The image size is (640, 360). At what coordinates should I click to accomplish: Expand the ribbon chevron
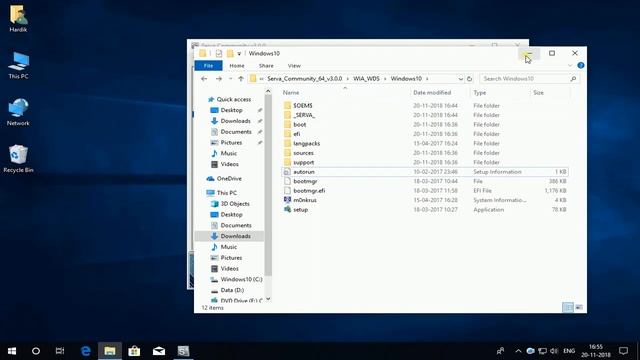pos(570,65)
